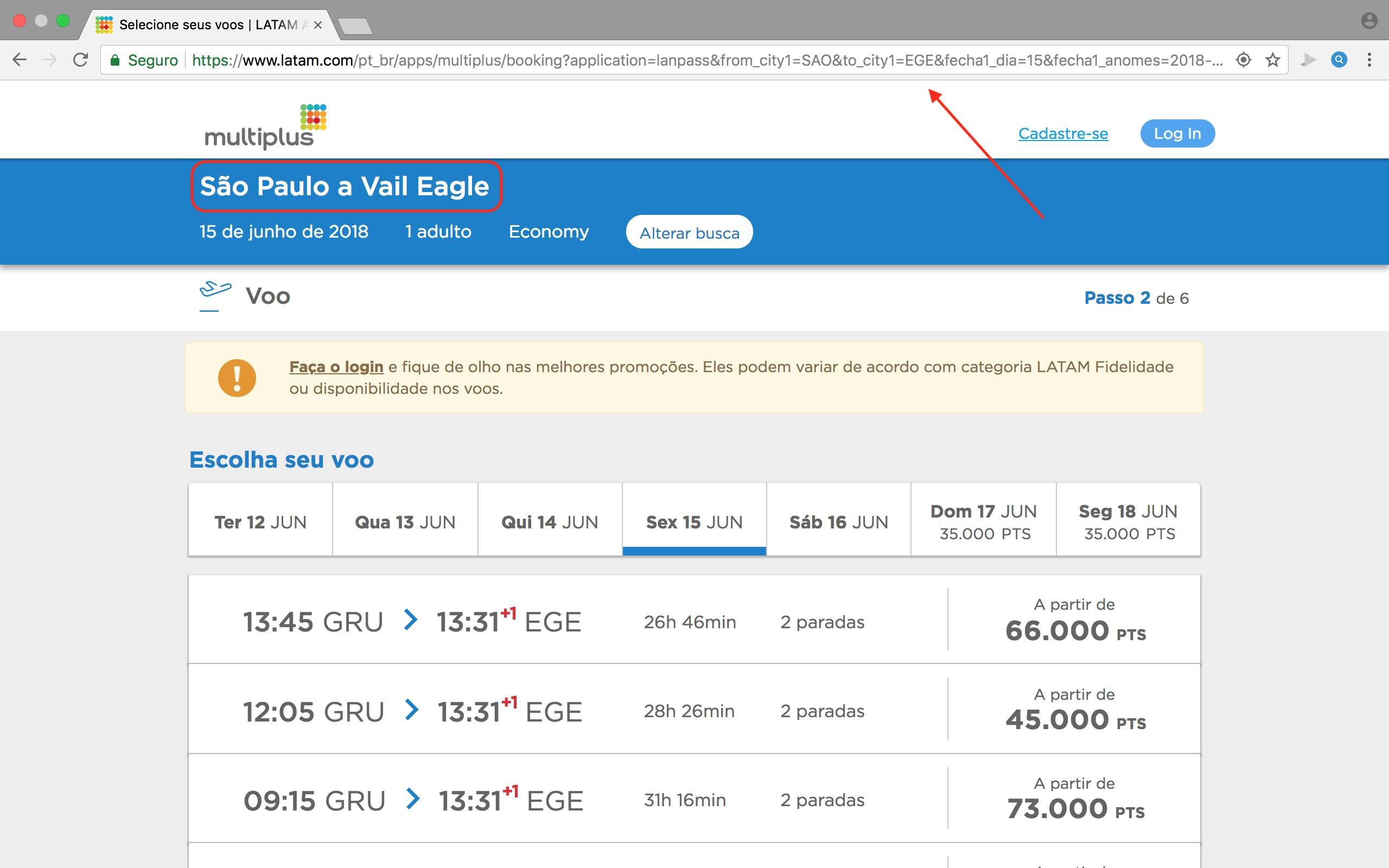Click '2 paradas' in the 13:45 flight row

point(822,622)
